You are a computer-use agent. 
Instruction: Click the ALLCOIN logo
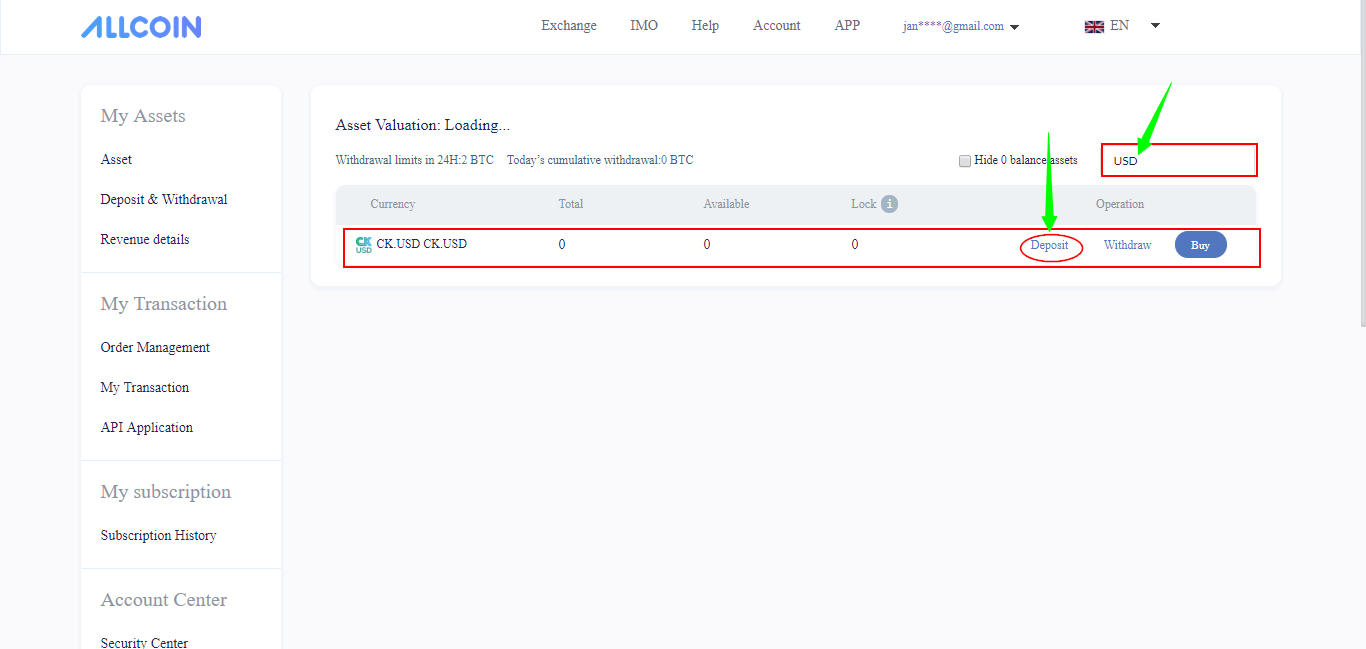(x=141, y=27)
